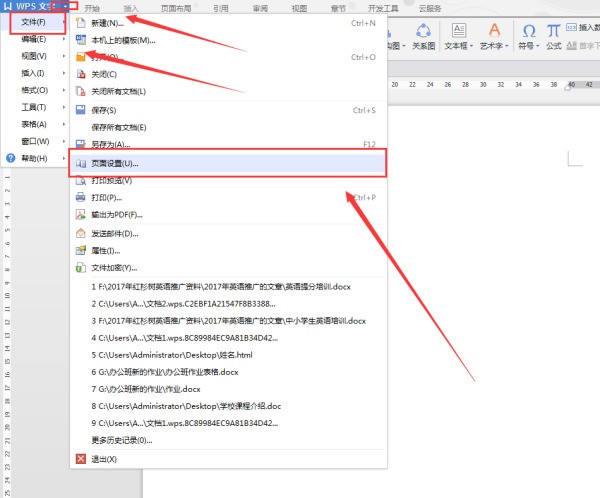600x498 pixels.
Task: Switch to the References ribbon tab
Action: [x=221, y=8]
